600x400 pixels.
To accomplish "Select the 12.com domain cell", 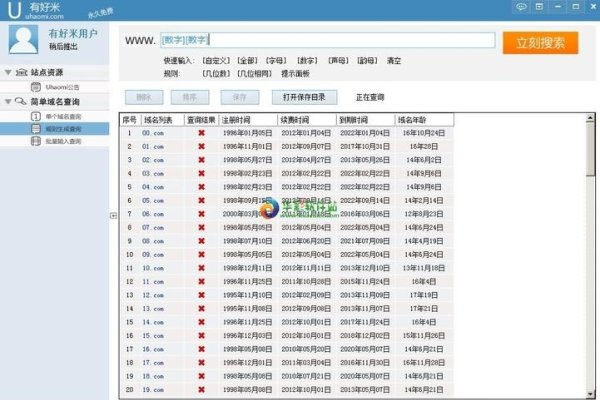I will point(153,295).
